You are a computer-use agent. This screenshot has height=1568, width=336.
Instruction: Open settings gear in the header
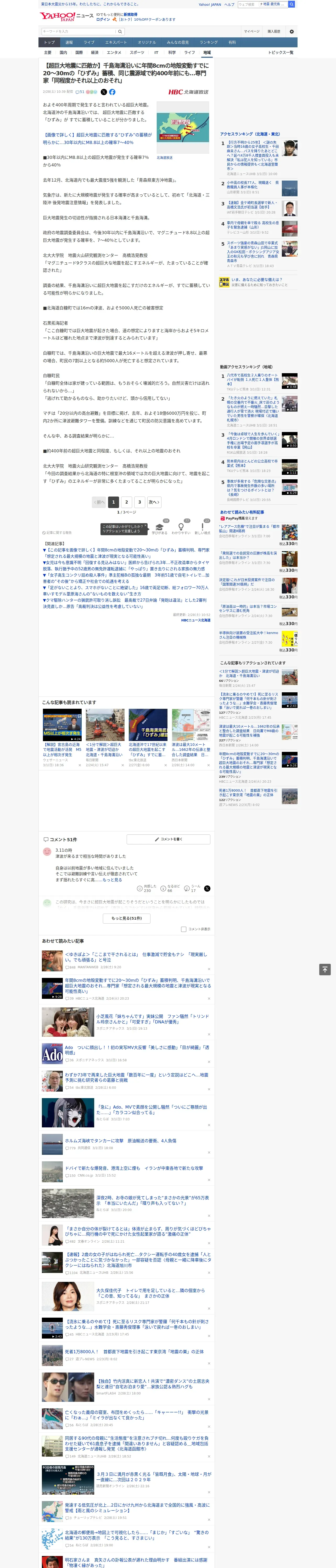point(292,32)
